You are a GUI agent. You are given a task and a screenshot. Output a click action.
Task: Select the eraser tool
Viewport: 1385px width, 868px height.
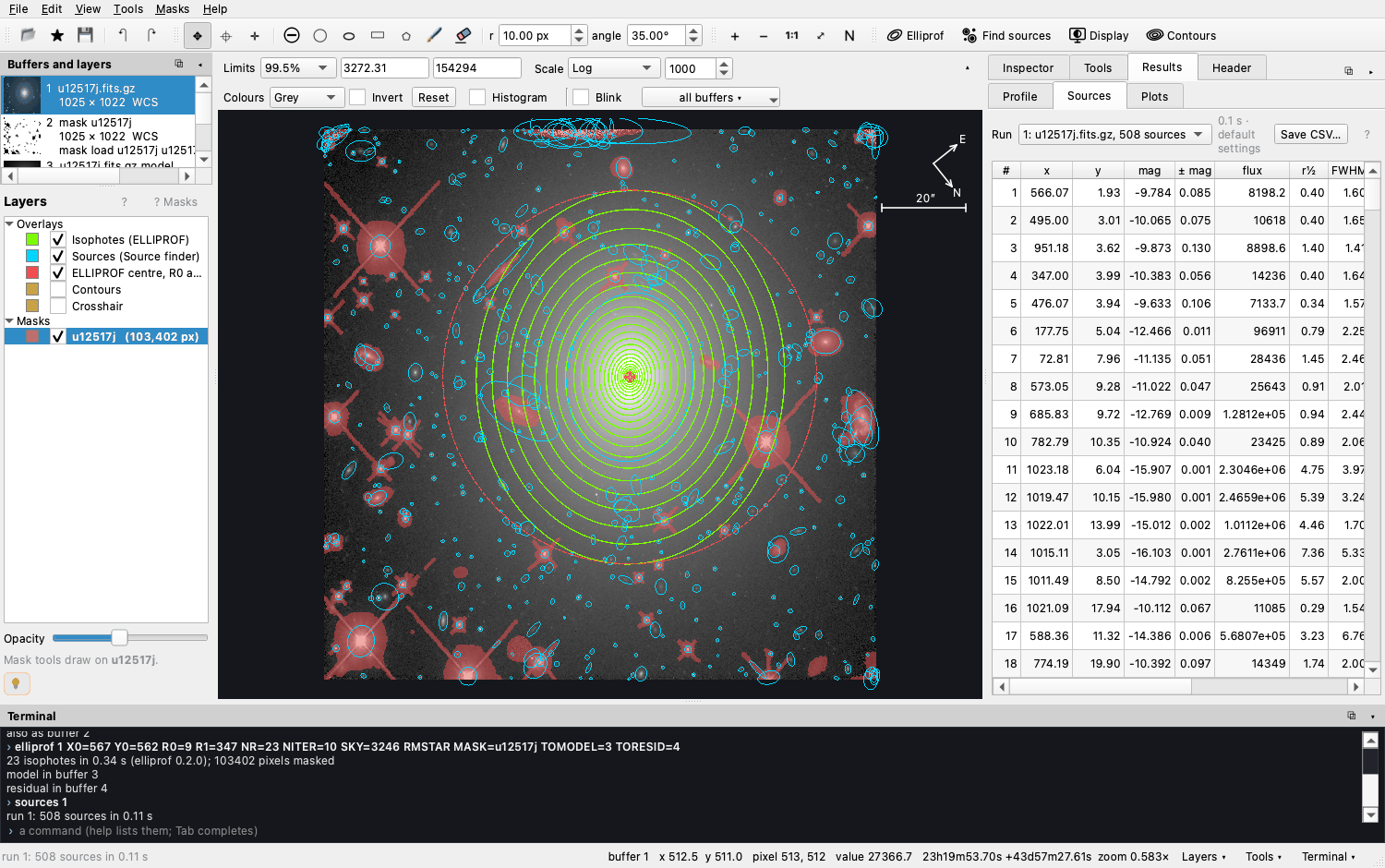[x=464, y=35]
